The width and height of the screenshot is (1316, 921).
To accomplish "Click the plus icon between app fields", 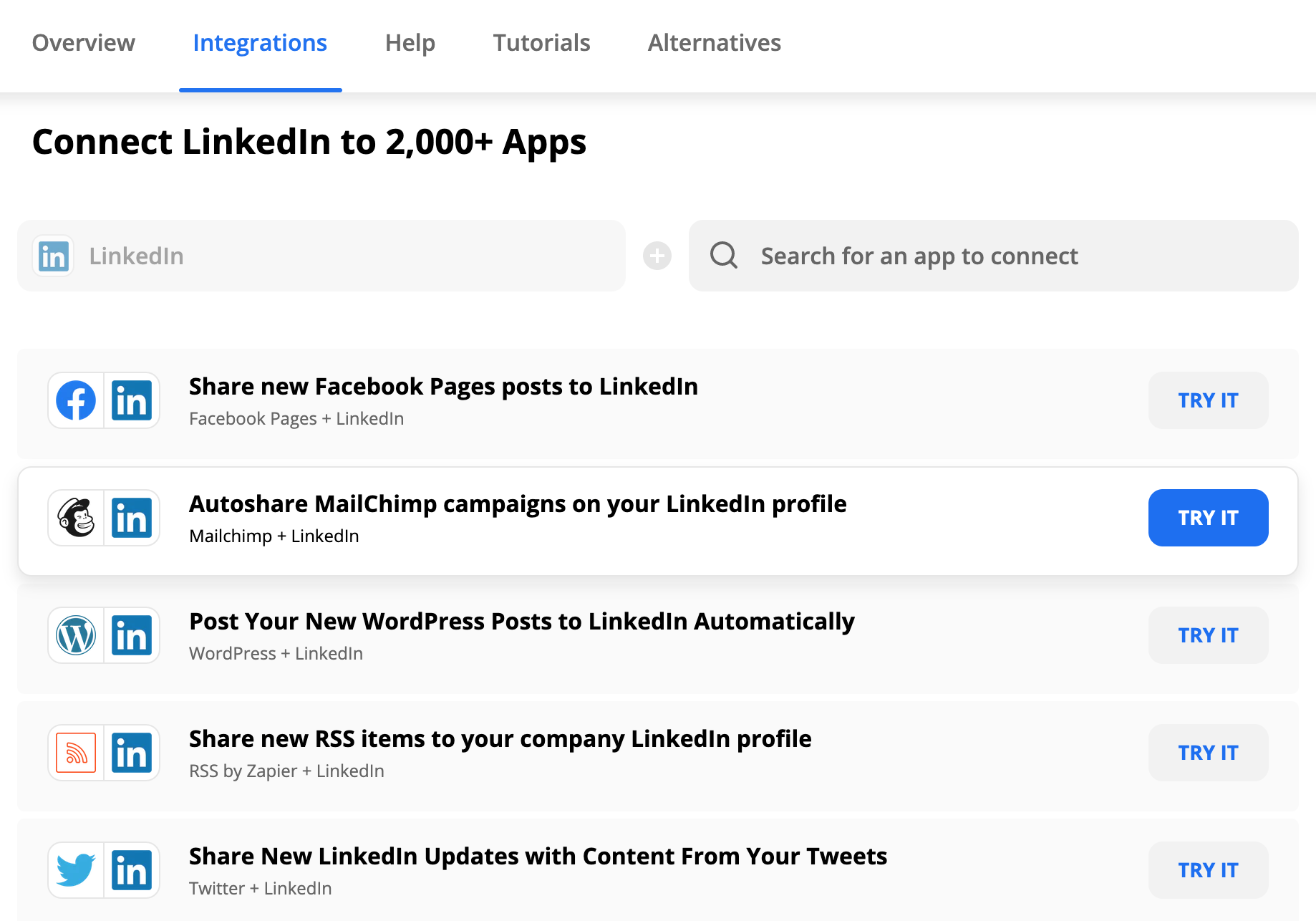I will pos(657,256).
